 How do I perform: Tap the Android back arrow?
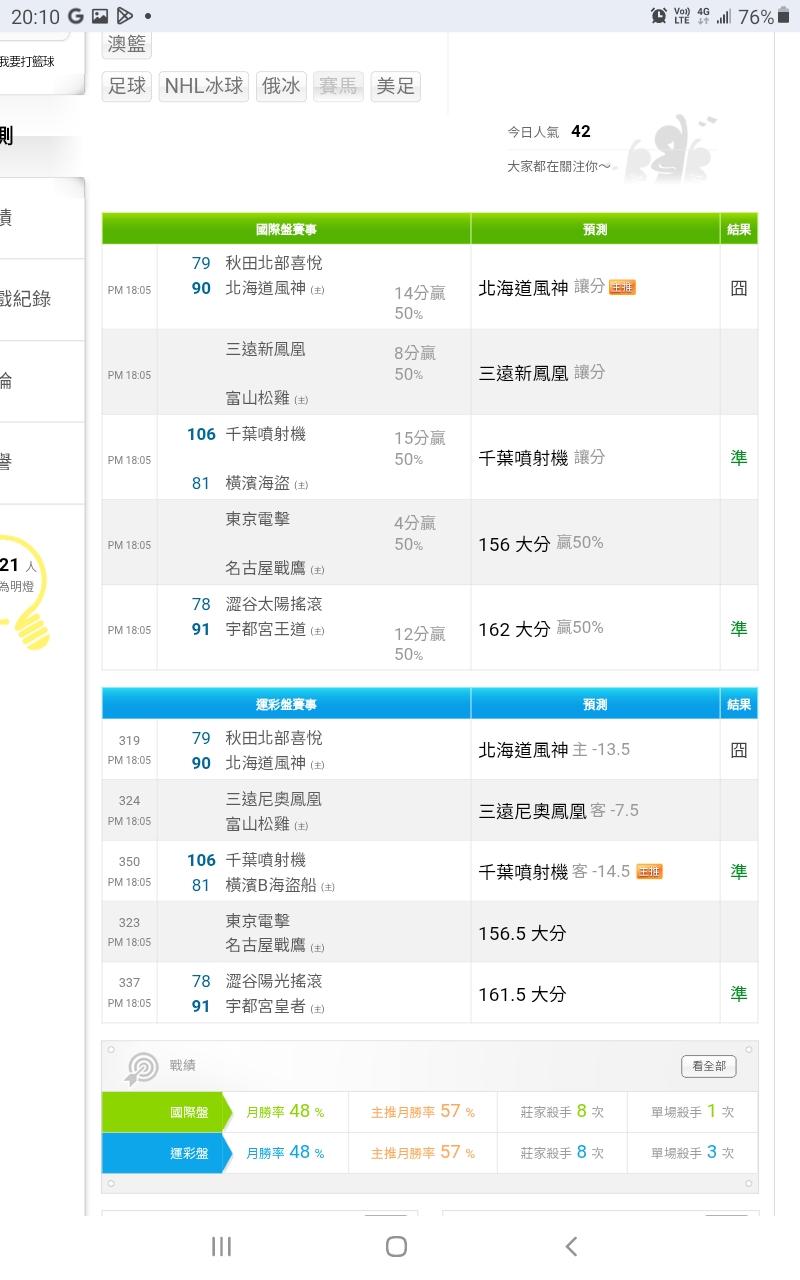[571, 1246]
